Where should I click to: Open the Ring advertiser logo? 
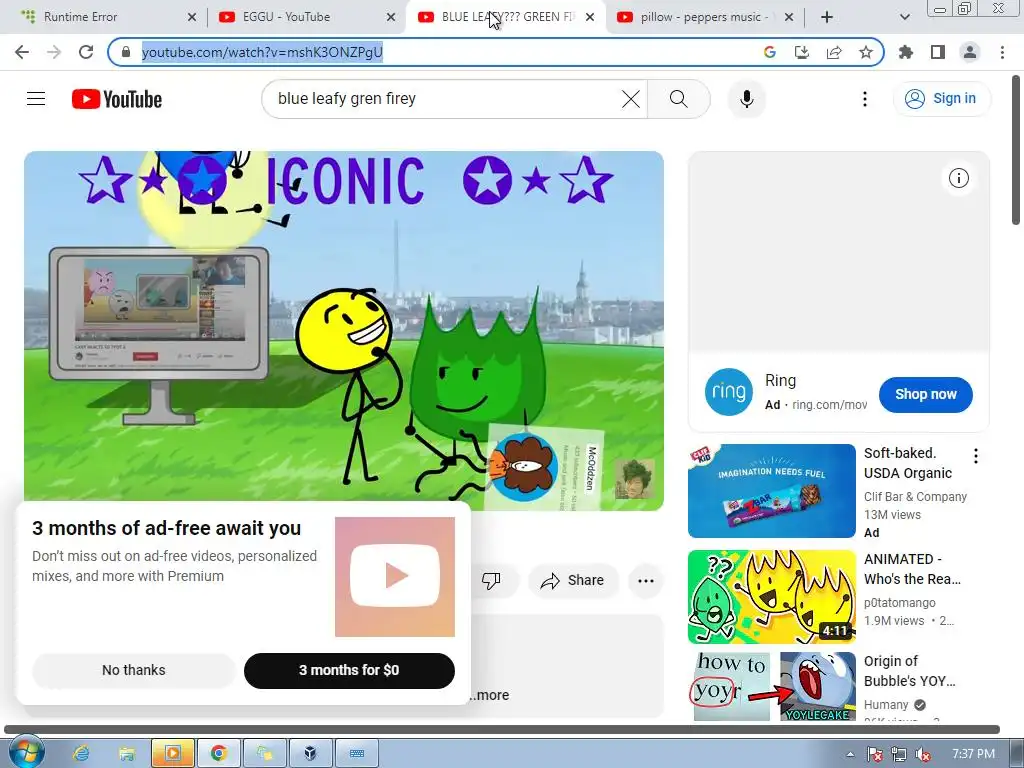pyautogui.click(x=729, y=392)
